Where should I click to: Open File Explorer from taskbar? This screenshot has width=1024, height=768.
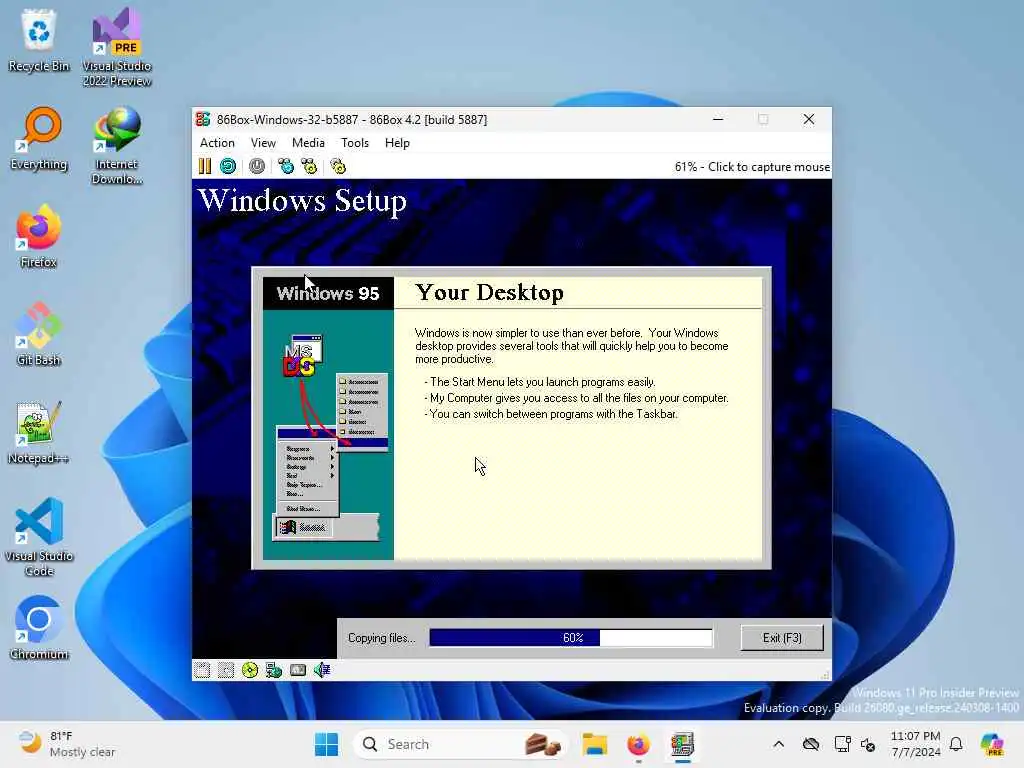tap(595, 744)
